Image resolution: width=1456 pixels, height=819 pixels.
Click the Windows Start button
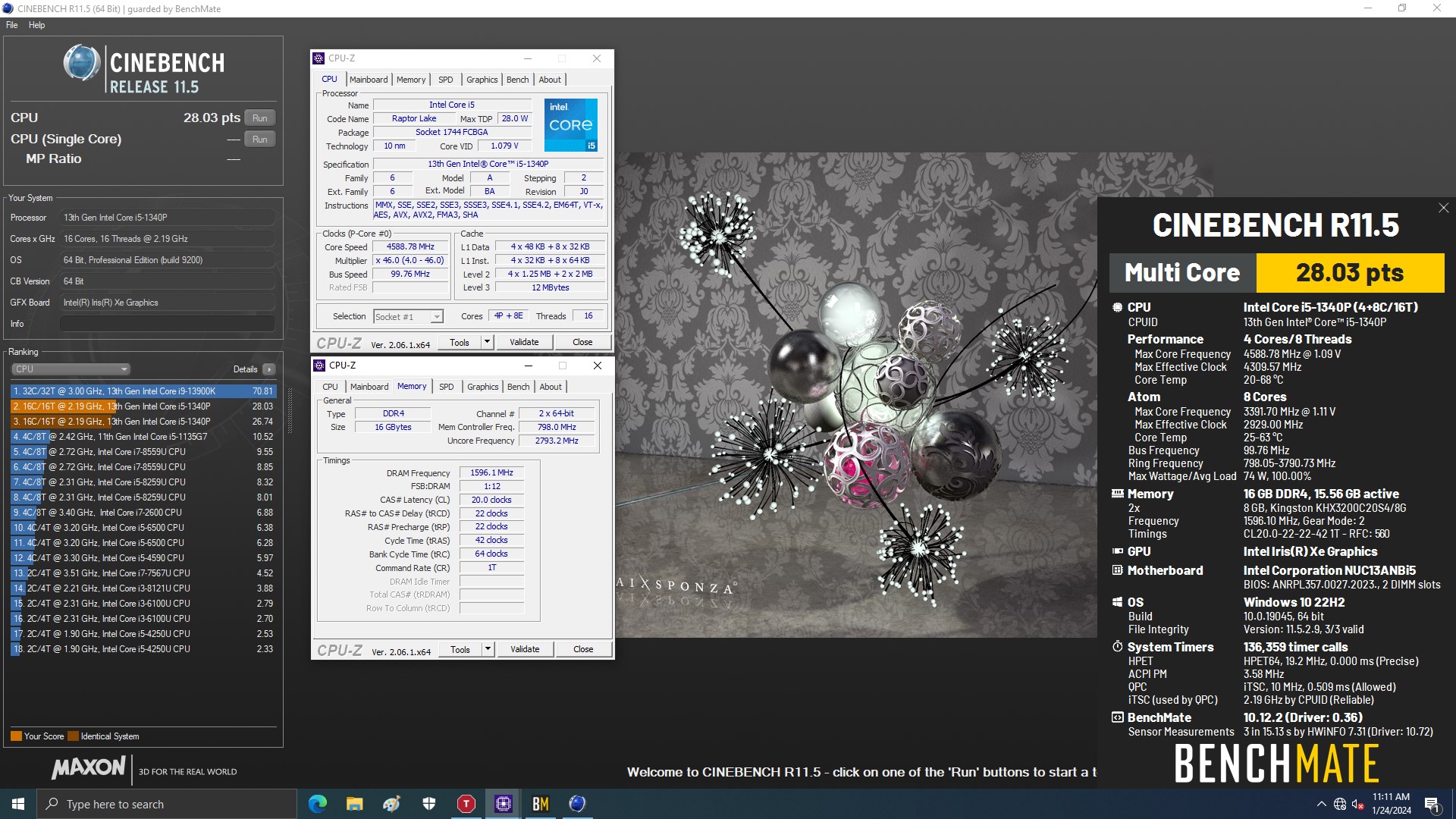[x=18, y=804]
